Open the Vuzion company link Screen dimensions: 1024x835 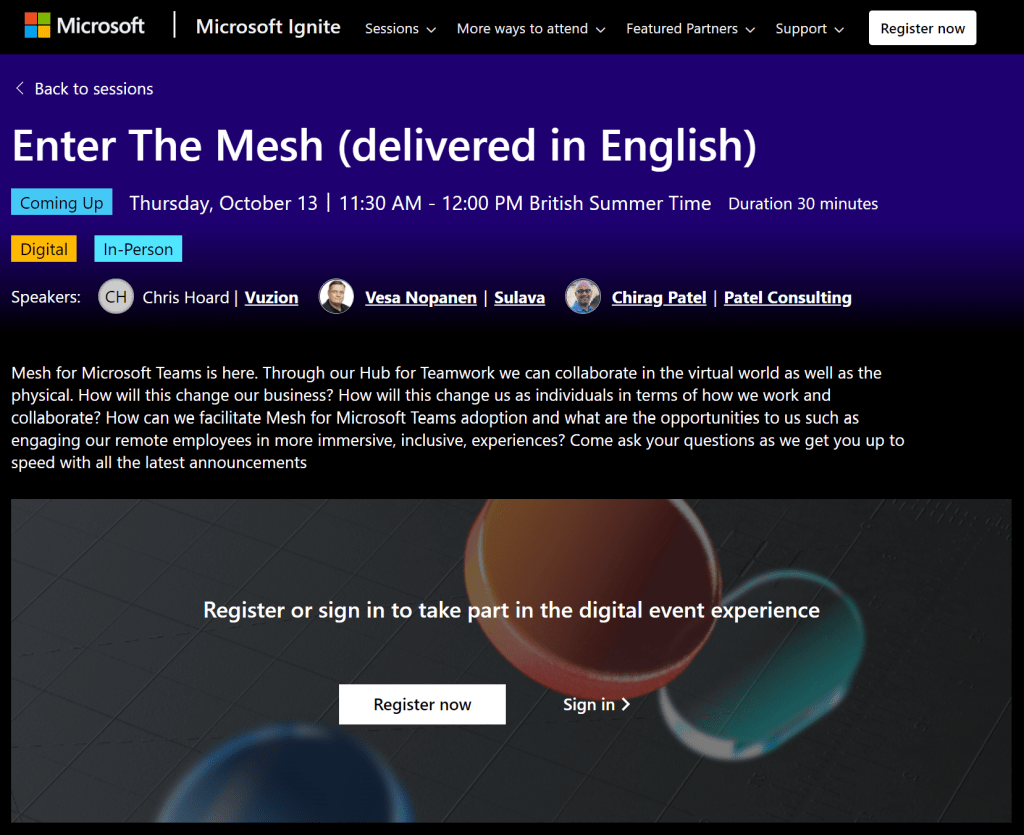(x=271, y=297)
